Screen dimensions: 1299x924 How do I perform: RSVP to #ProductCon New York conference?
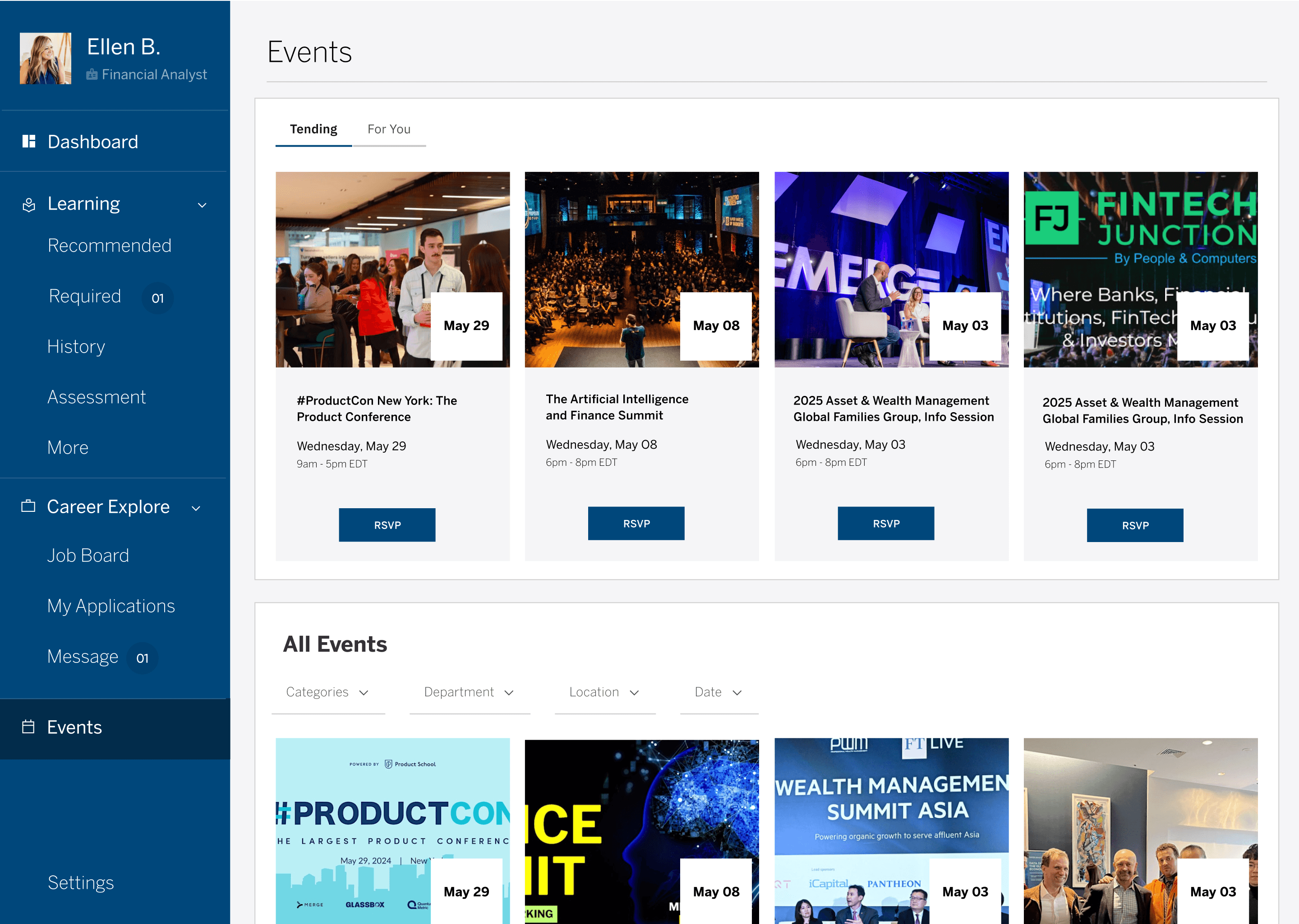[387, 524]
